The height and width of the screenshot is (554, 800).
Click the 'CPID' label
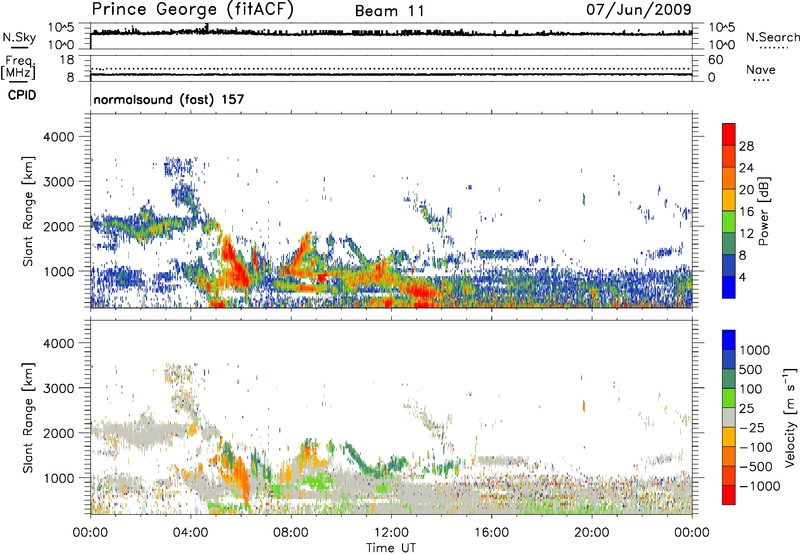coord(21,95)
